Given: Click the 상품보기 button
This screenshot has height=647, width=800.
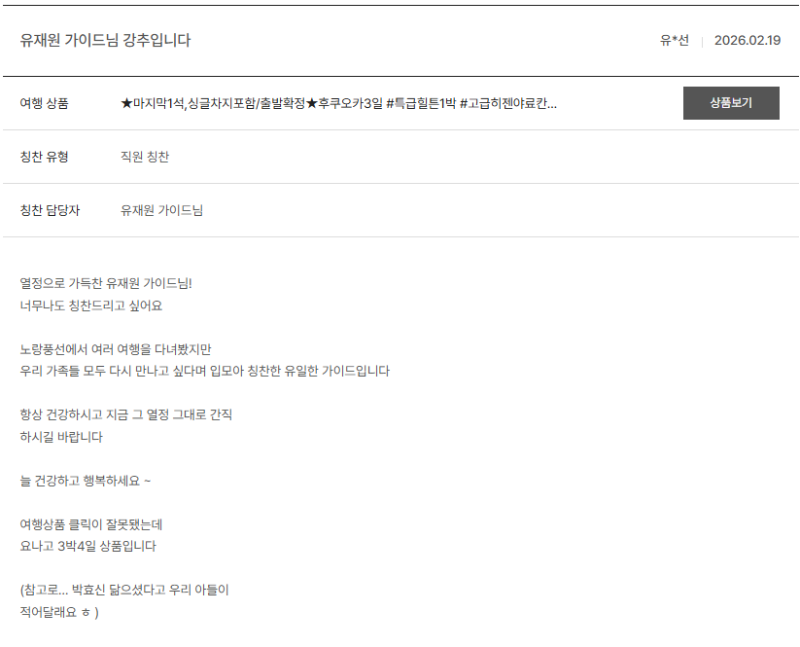Looking at the screenshot, I should (x=730, y=103).
